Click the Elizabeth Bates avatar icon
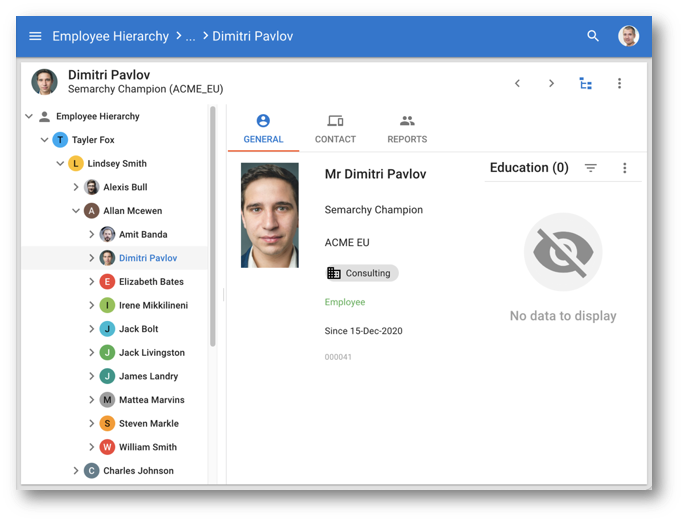Image resolution: width=683 pixels, height=521 pixels. (x=107, y=281)
